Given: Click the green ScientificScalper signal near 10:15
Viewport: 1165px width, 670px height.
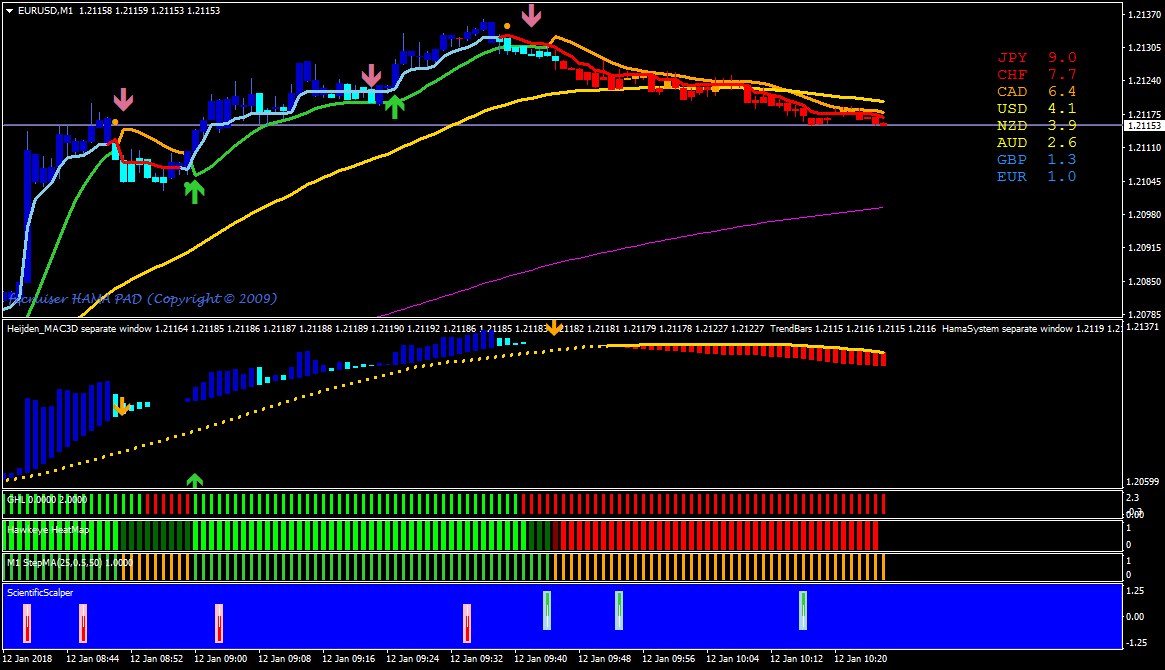Looking at the screenshot, I should (803, 610).
